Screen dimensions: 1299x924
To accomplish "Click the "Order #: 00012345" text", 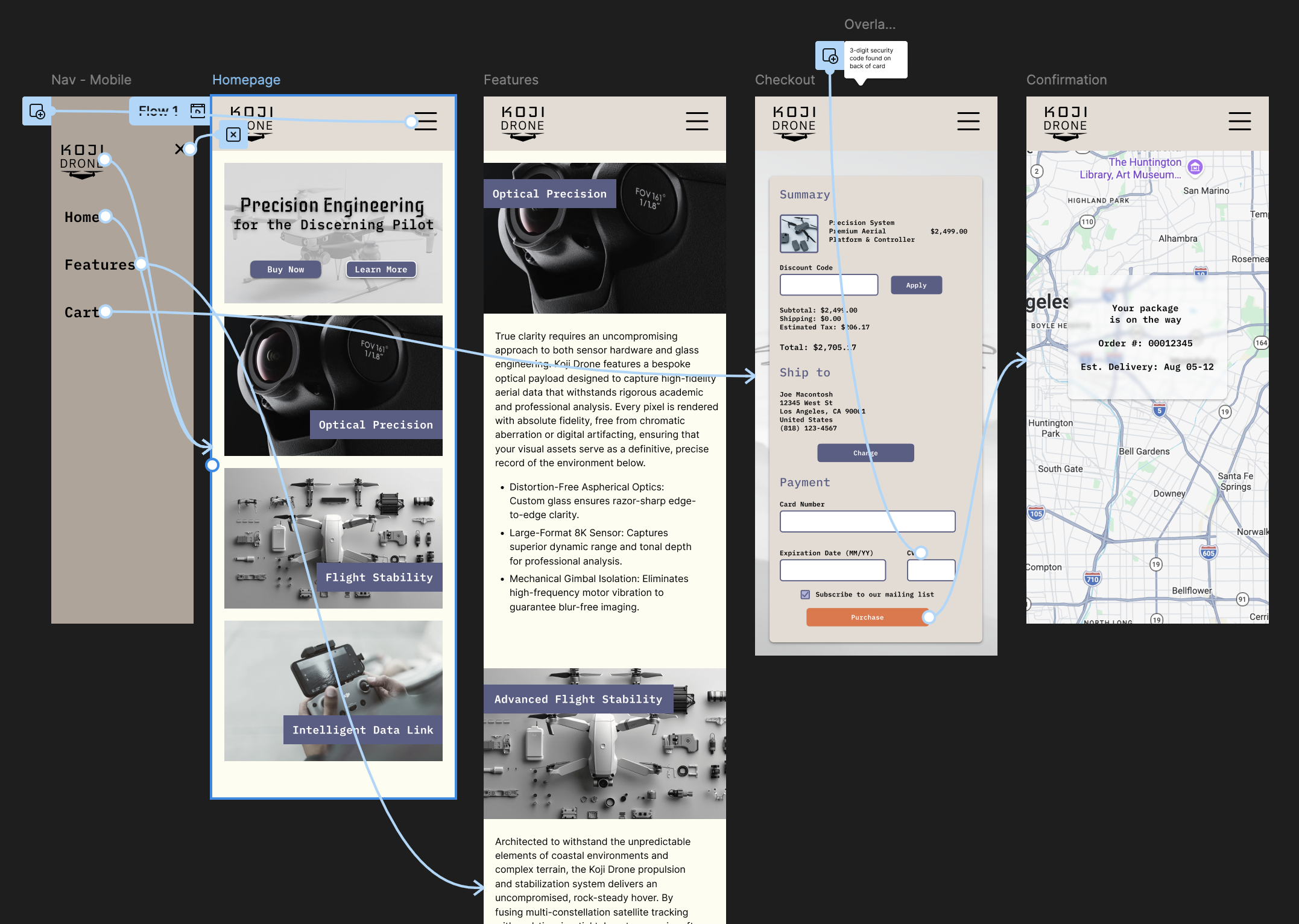I will 1145,343.
